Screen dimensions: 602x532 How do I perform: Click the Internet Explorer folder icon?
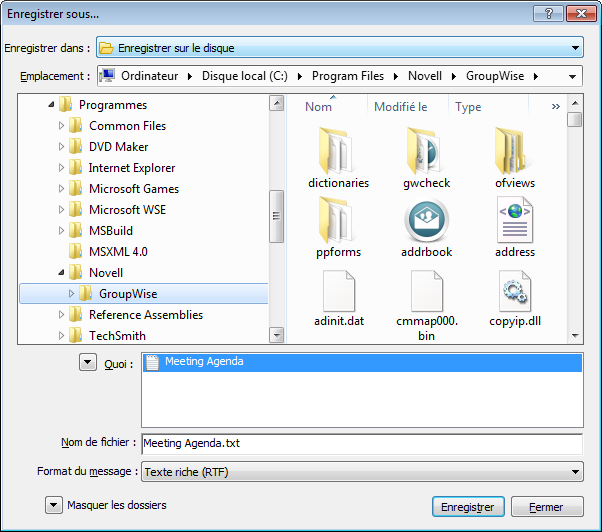click(x=75, y=167)
